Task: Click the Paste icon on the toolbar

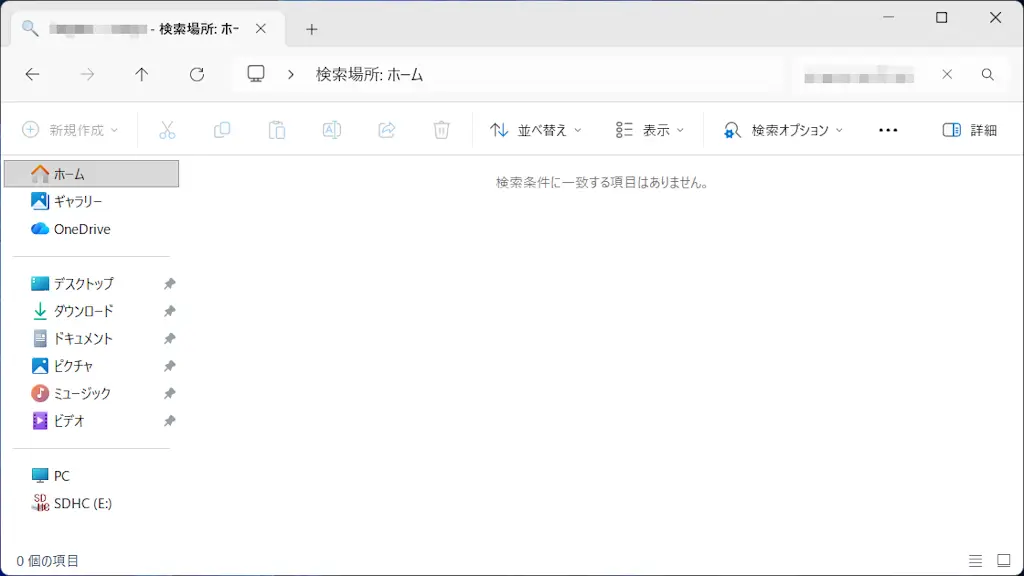Action: [x=276, y=130]
